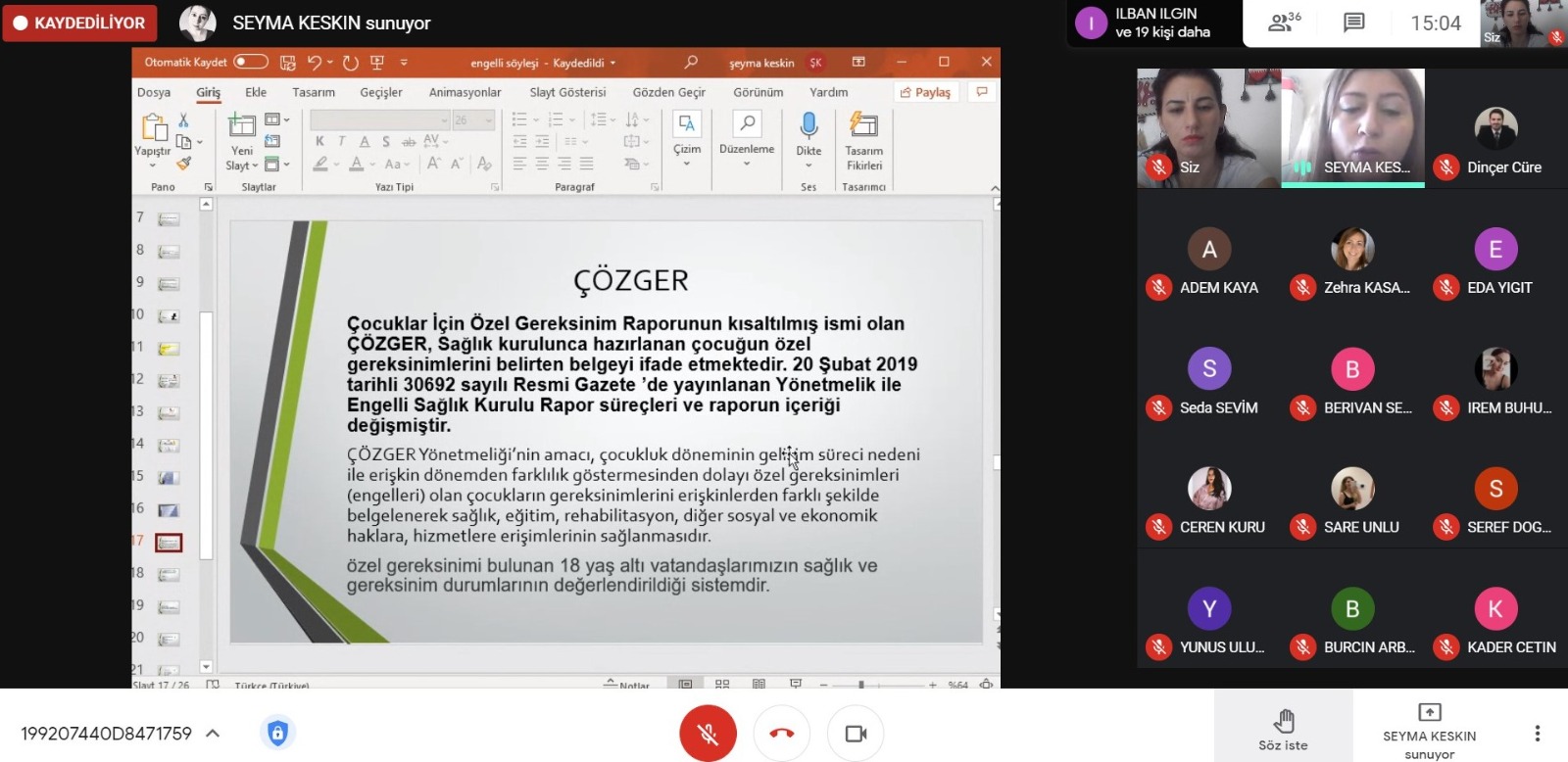Image resolution: width=1568 pixels, height=762 pixels.
Task: Toggle Otomatik Kaydet switch
Action: point(251,62)
